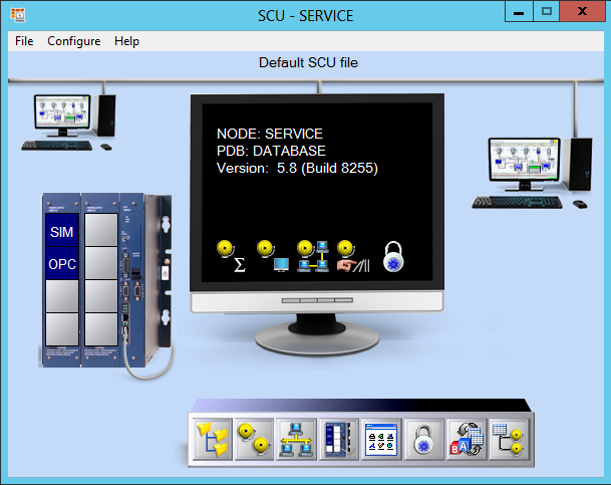
Task: Open Path configuration folder-tree icon
Action: (212, 439)
